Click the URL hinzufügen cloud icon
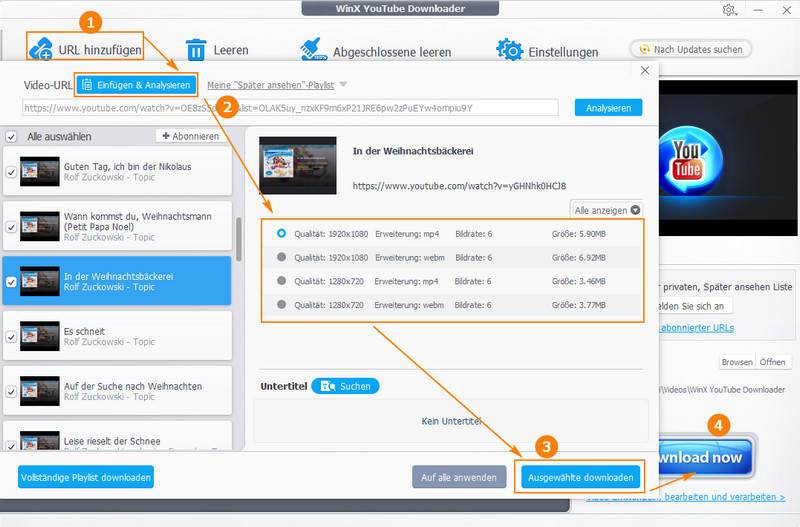The height and width of the screenshot is (527, 800). 42,48
